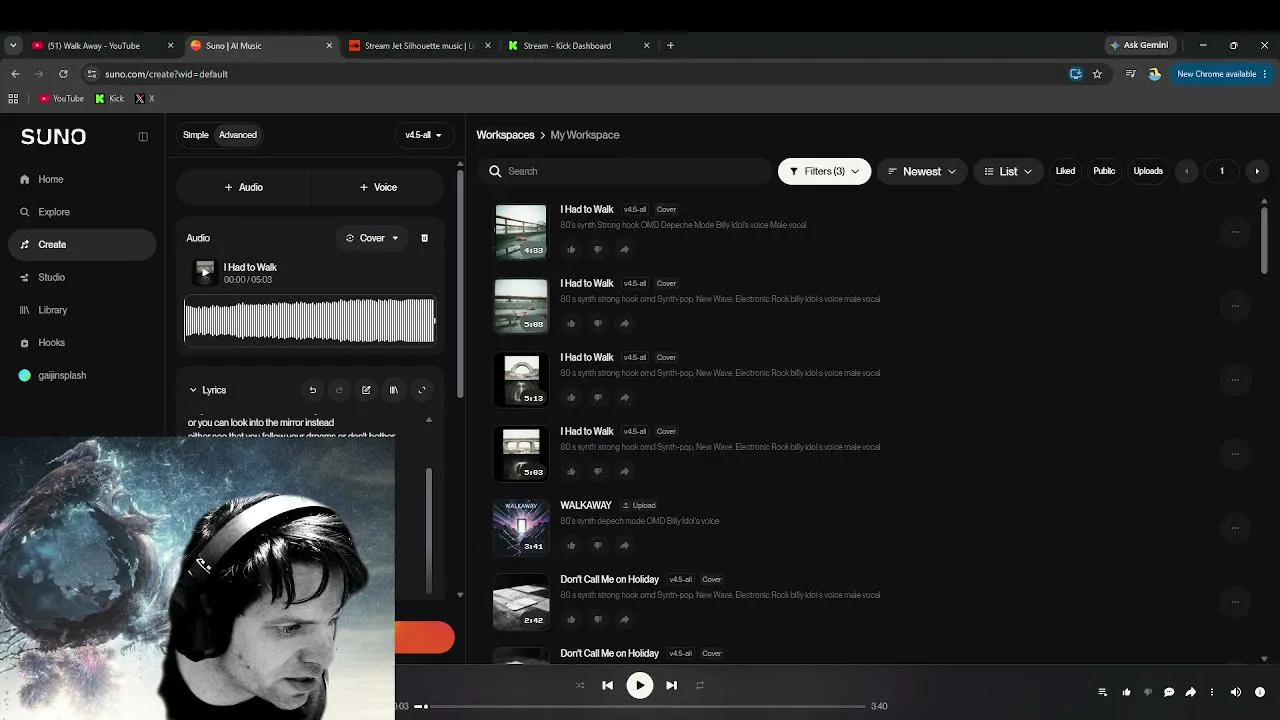
Task: Expand lyrics editor to full view
Action: (422, 390)
